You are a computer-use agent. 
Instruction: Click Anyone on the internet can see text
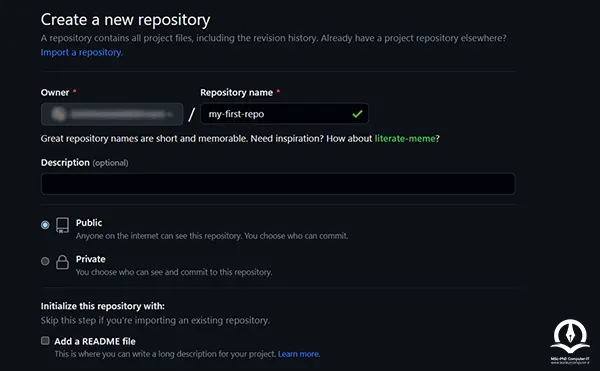click(x=212, y=236)
